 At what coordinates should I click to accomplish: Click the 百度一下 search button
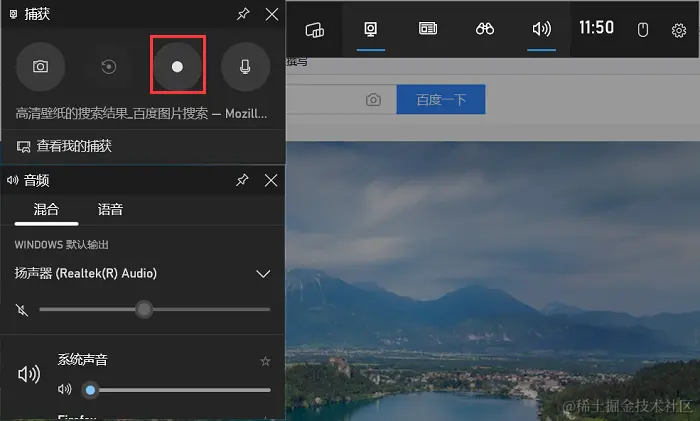441,99
